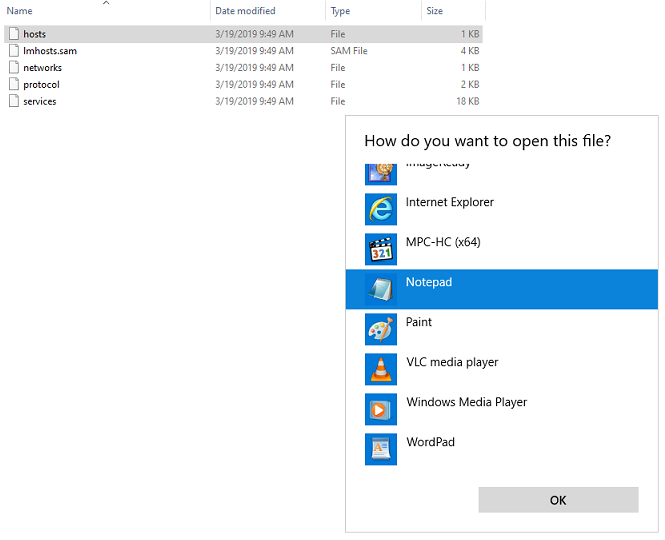665x540 pixels.
Task: Sort files by Size column header
Action: (435, 11)
